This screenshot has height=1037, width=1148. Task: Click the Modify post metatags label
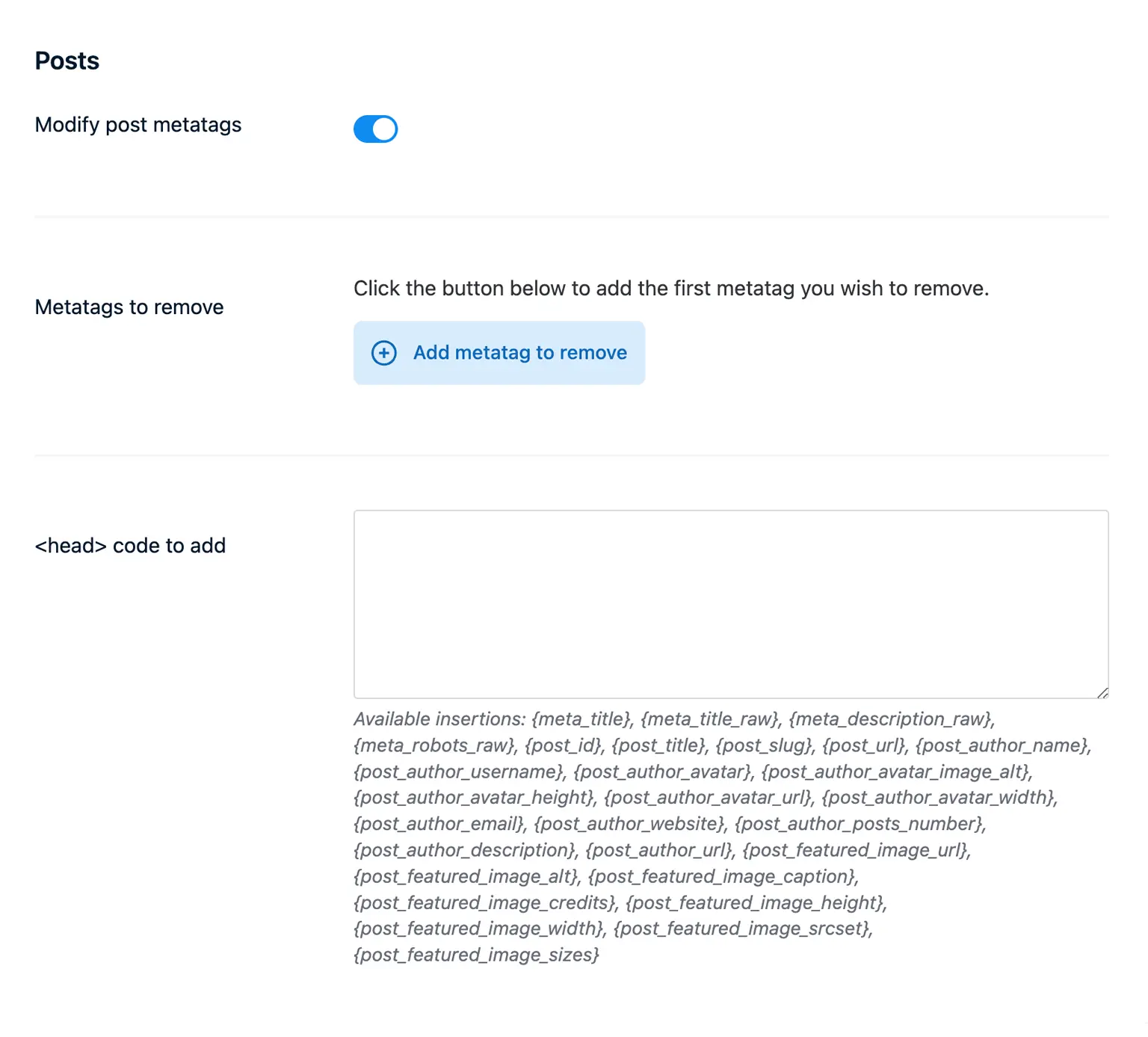138,125
